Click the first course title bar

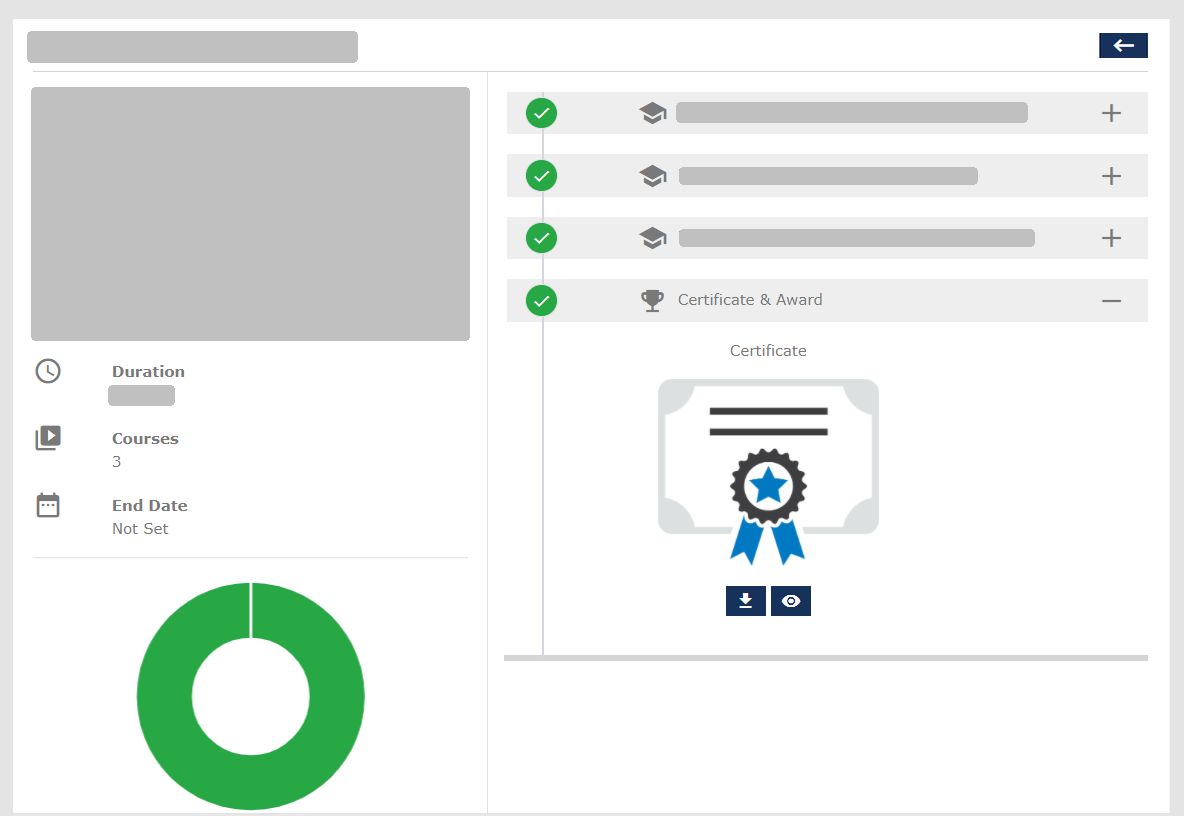(x=852, y=112)
